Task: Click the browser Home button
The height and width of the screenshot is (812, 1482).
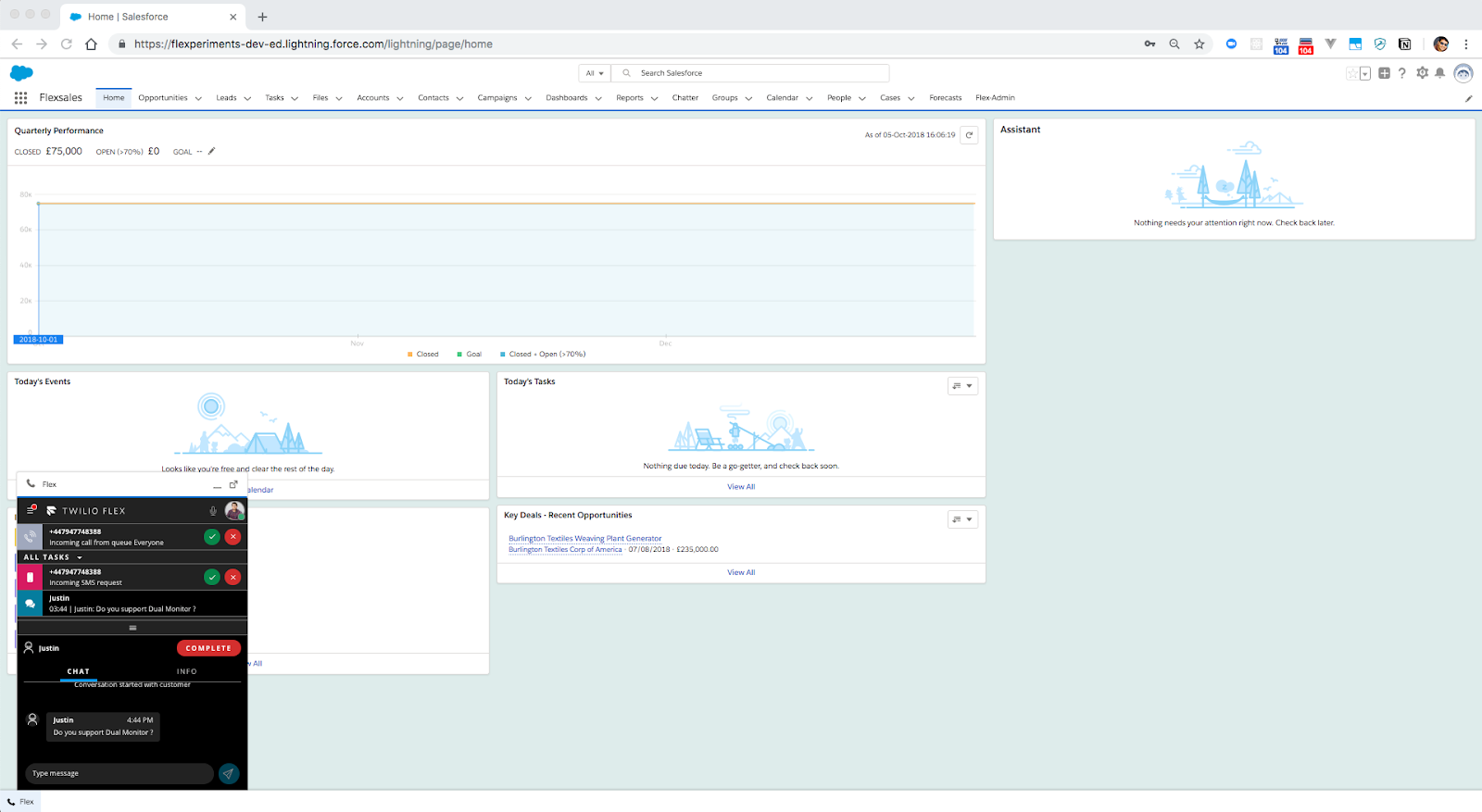Action: tap(91, 44)
